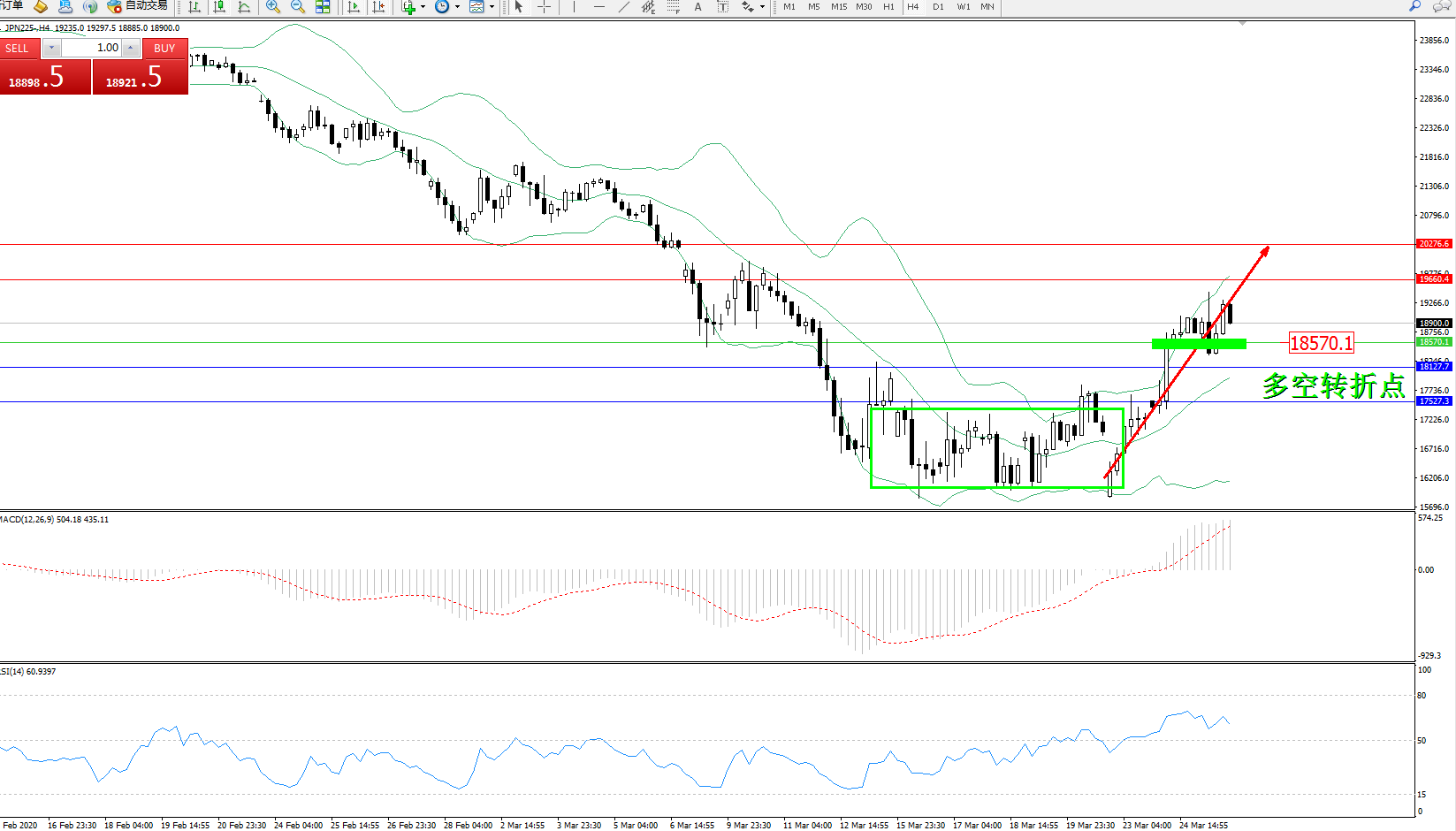Image resolution: width=1456 pixels, height=831 pixels.
Task: Select the crosshair tool
Action: [545, 7]
